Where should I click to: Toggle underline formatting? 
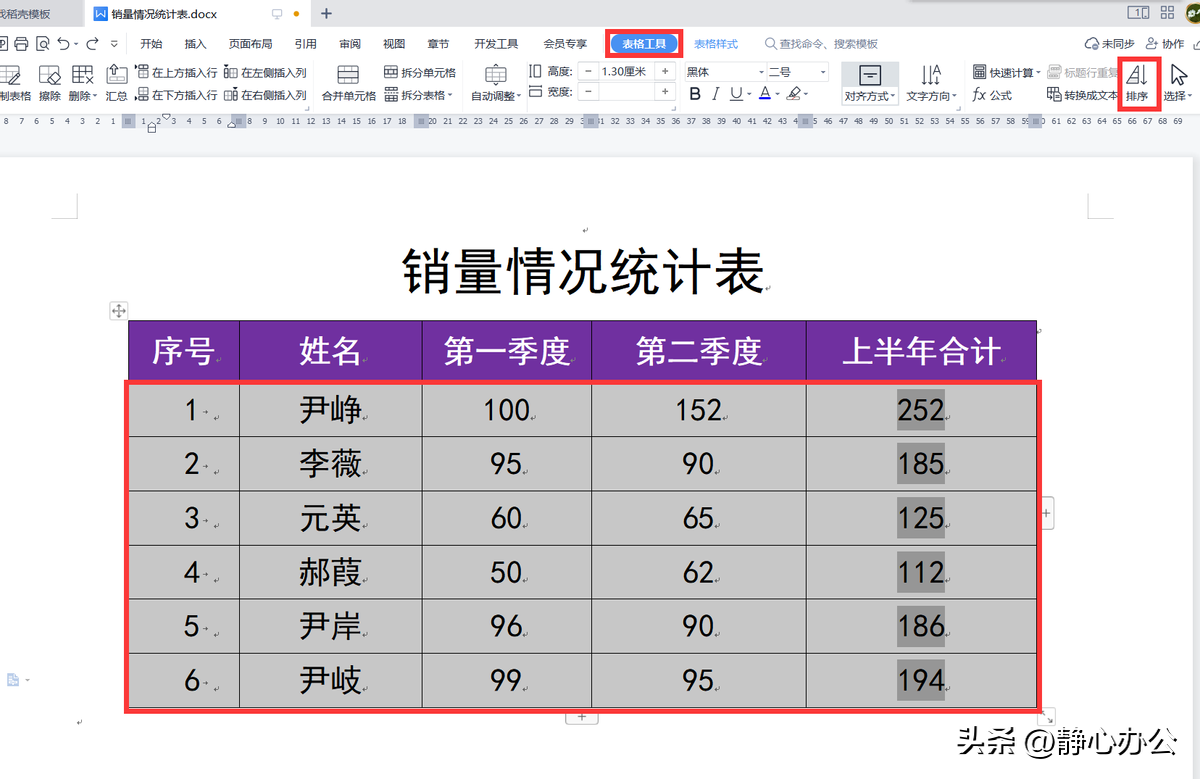point(736,94)
